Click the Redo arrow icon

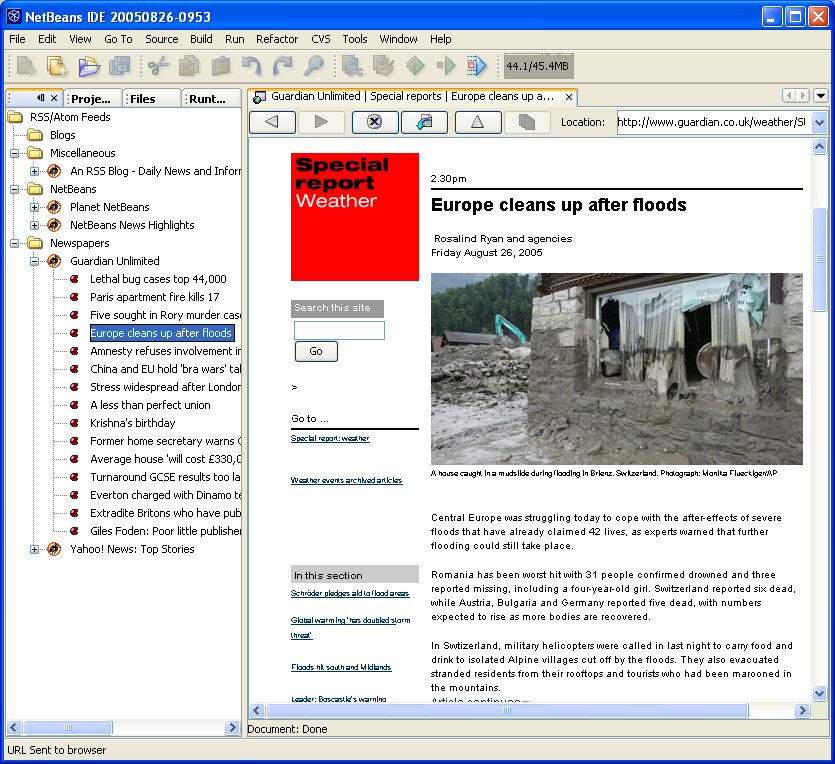point(282,66)
